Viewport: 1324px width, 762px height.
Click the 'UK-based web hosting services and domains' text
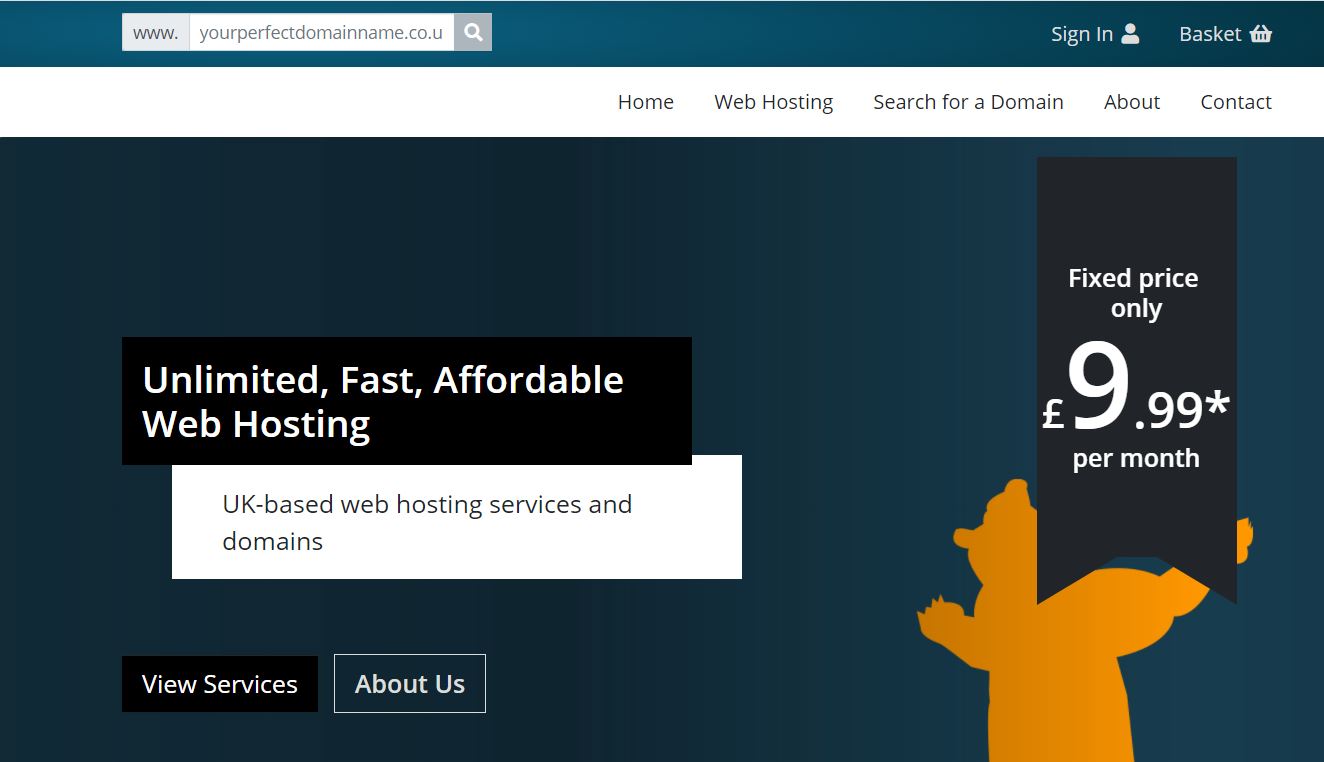427,522
